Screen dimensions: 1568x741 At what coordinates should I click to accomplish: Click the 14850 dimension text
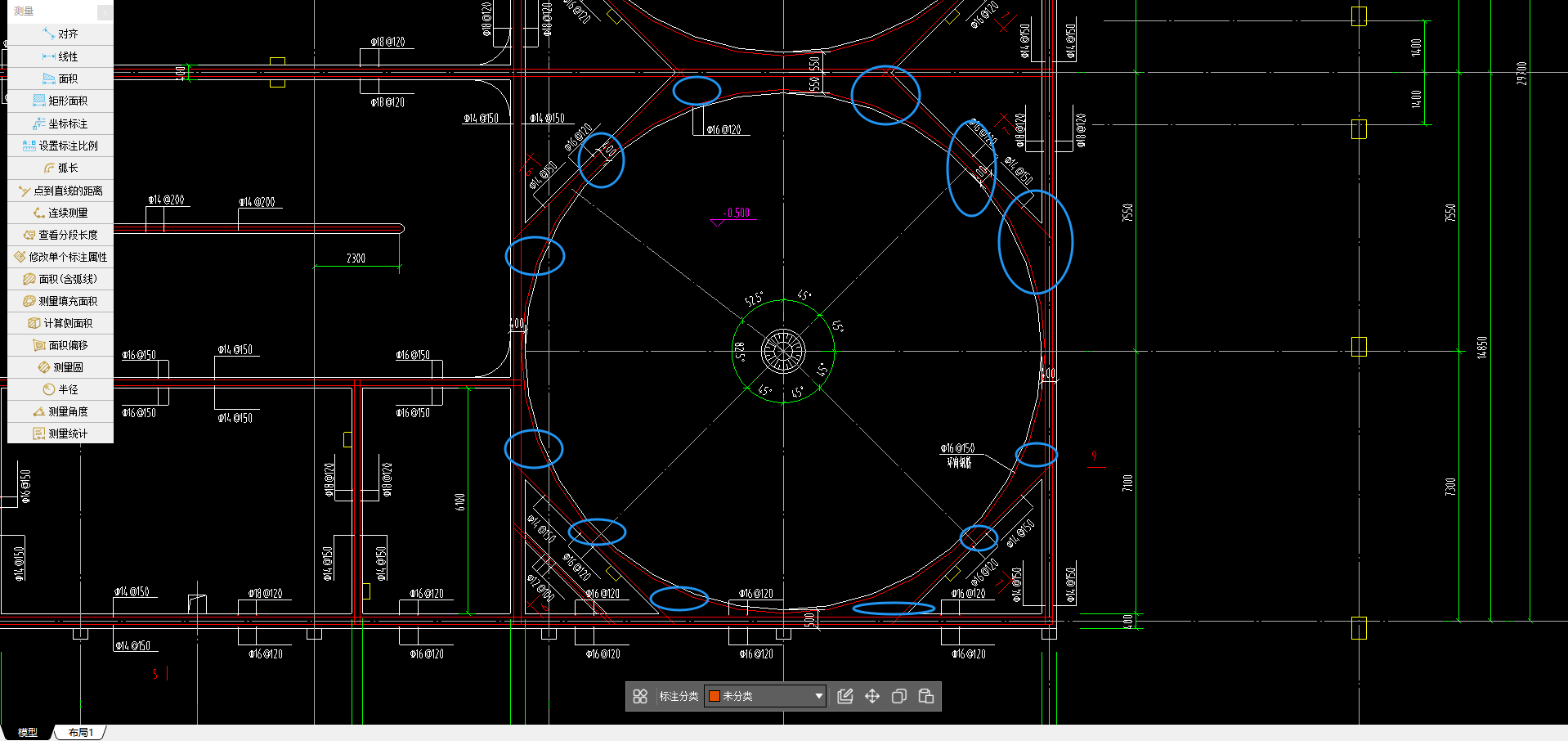[x=1482, y=348]
